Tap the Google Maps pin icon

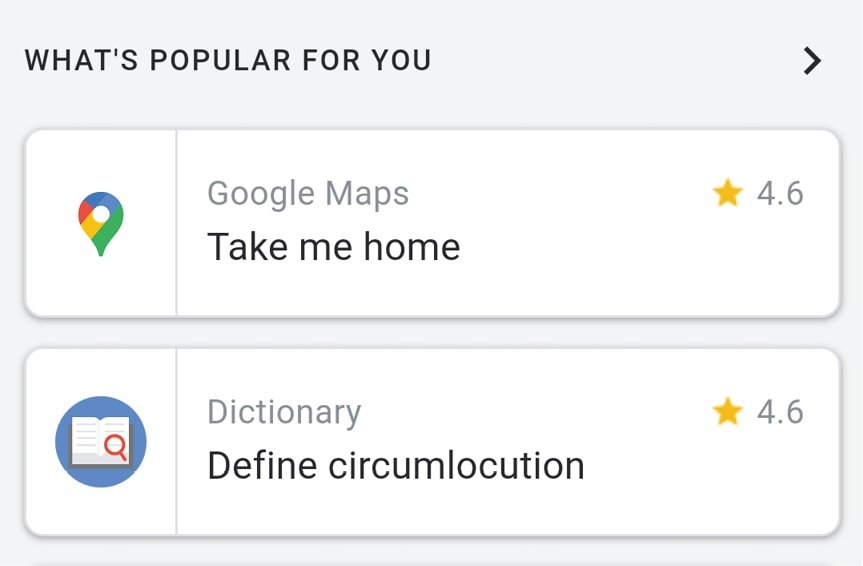[100, 223]
